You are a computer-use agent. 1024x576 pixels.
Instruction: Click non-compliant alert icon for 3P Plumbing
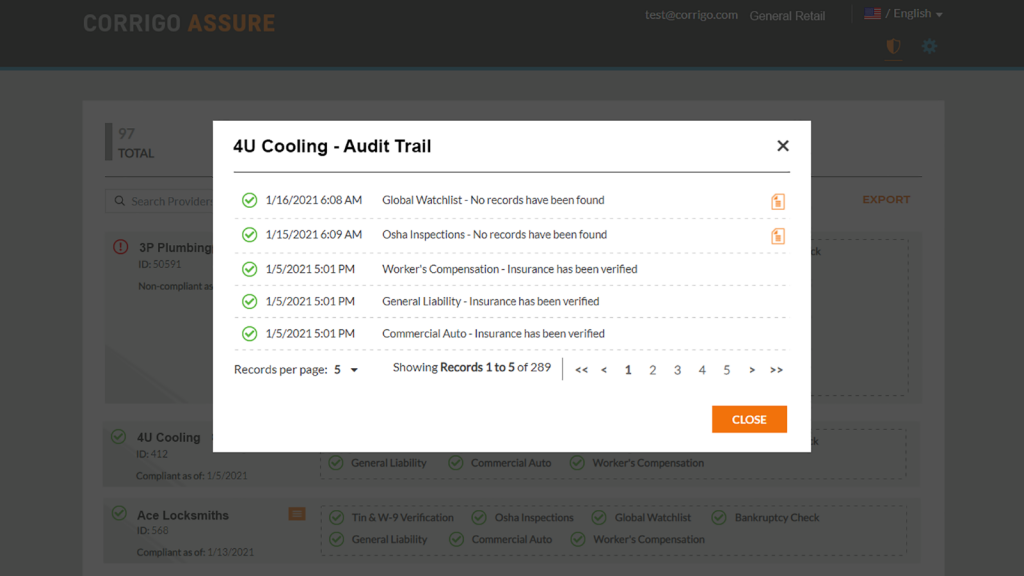[121, 247]
